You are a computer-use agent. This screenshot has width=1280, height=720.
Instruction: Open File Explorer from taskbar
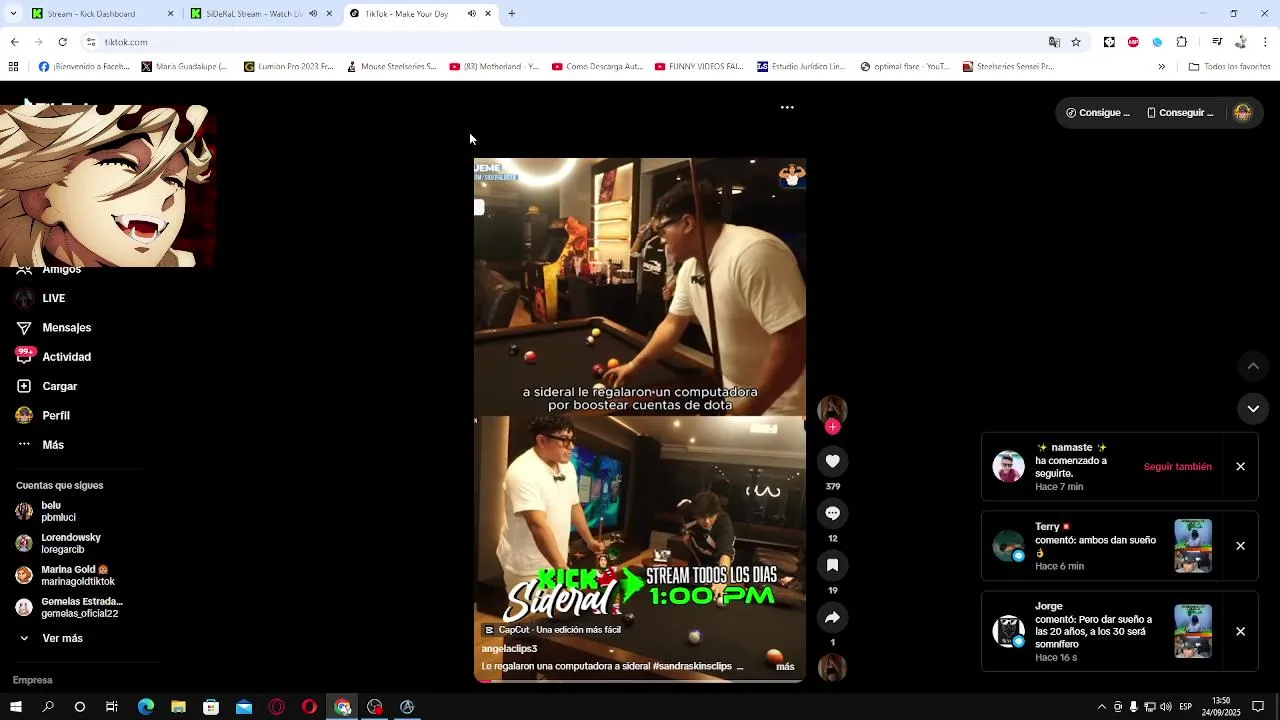178,707
